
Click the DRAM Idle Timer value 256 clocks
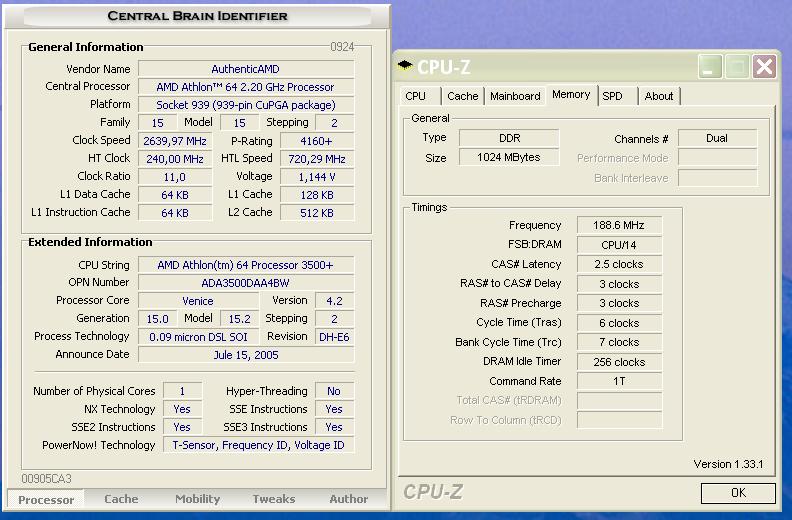pyautogui.click(x=619, y=362)
